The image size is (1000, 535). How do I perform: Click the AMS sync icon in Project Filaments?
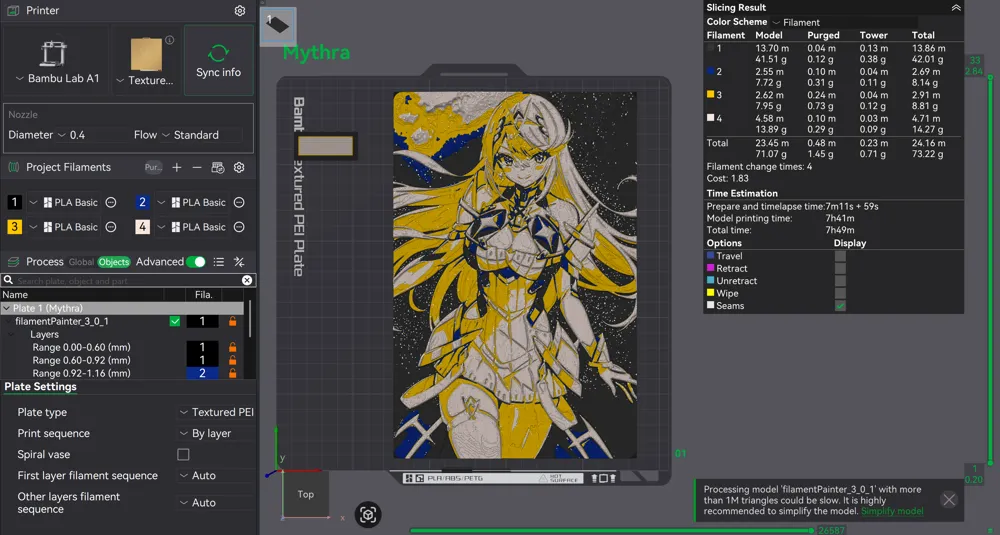(x=217, y=167)
